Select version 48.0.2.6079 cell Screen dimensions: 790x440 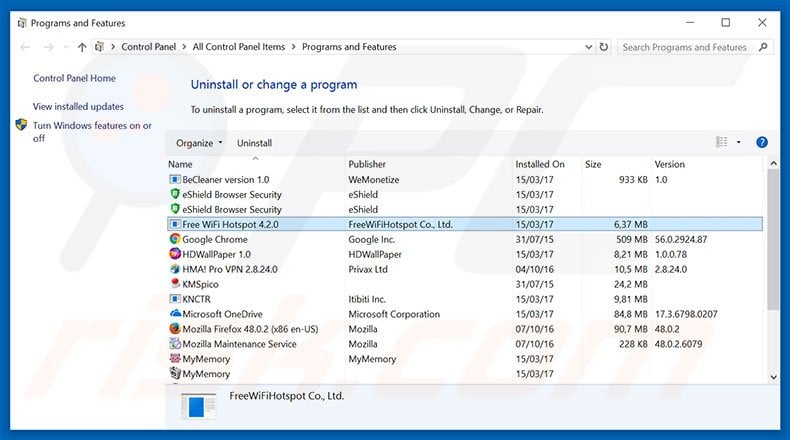(x=678, y=344)
